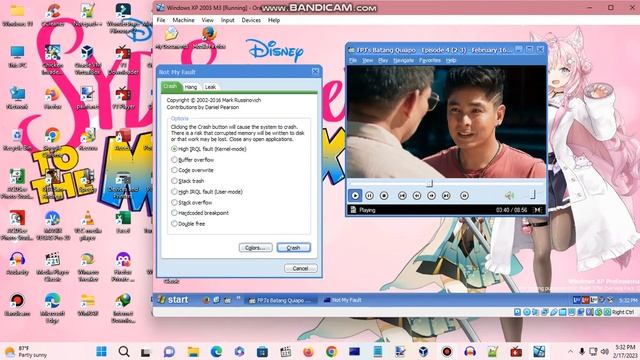This screenshot has width=640, height=360.
Task: Open the Mozilla Firefox icon on XP desktop
Action: tap(209, 38)
